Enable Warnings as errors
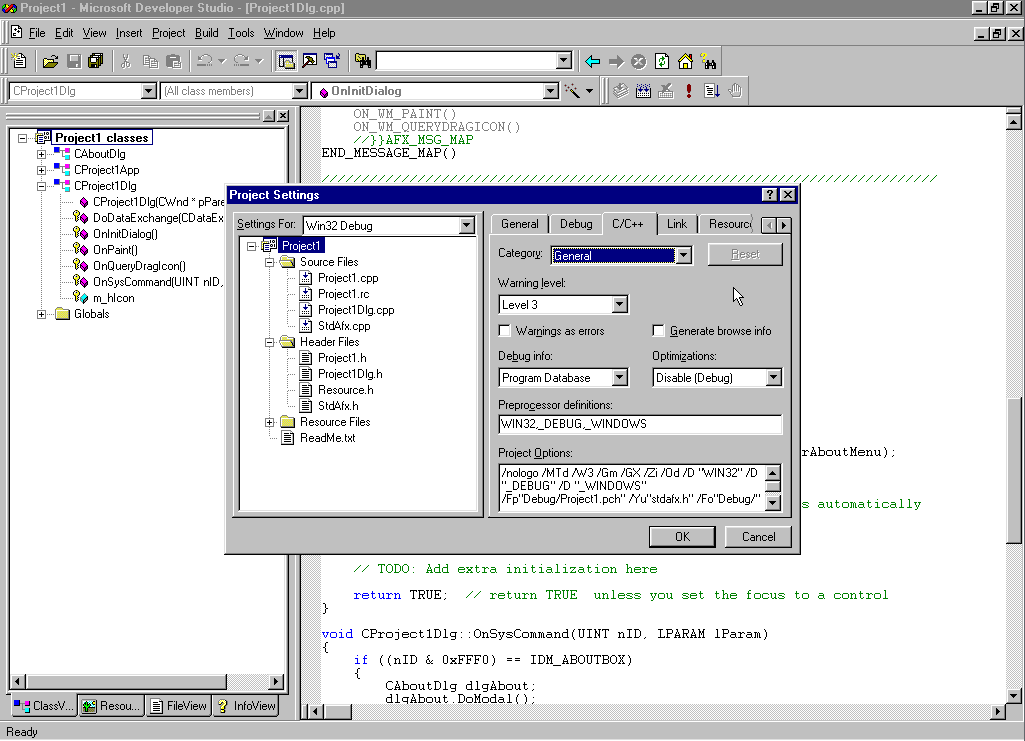1025x741 pixels. [x=504, y=330]
